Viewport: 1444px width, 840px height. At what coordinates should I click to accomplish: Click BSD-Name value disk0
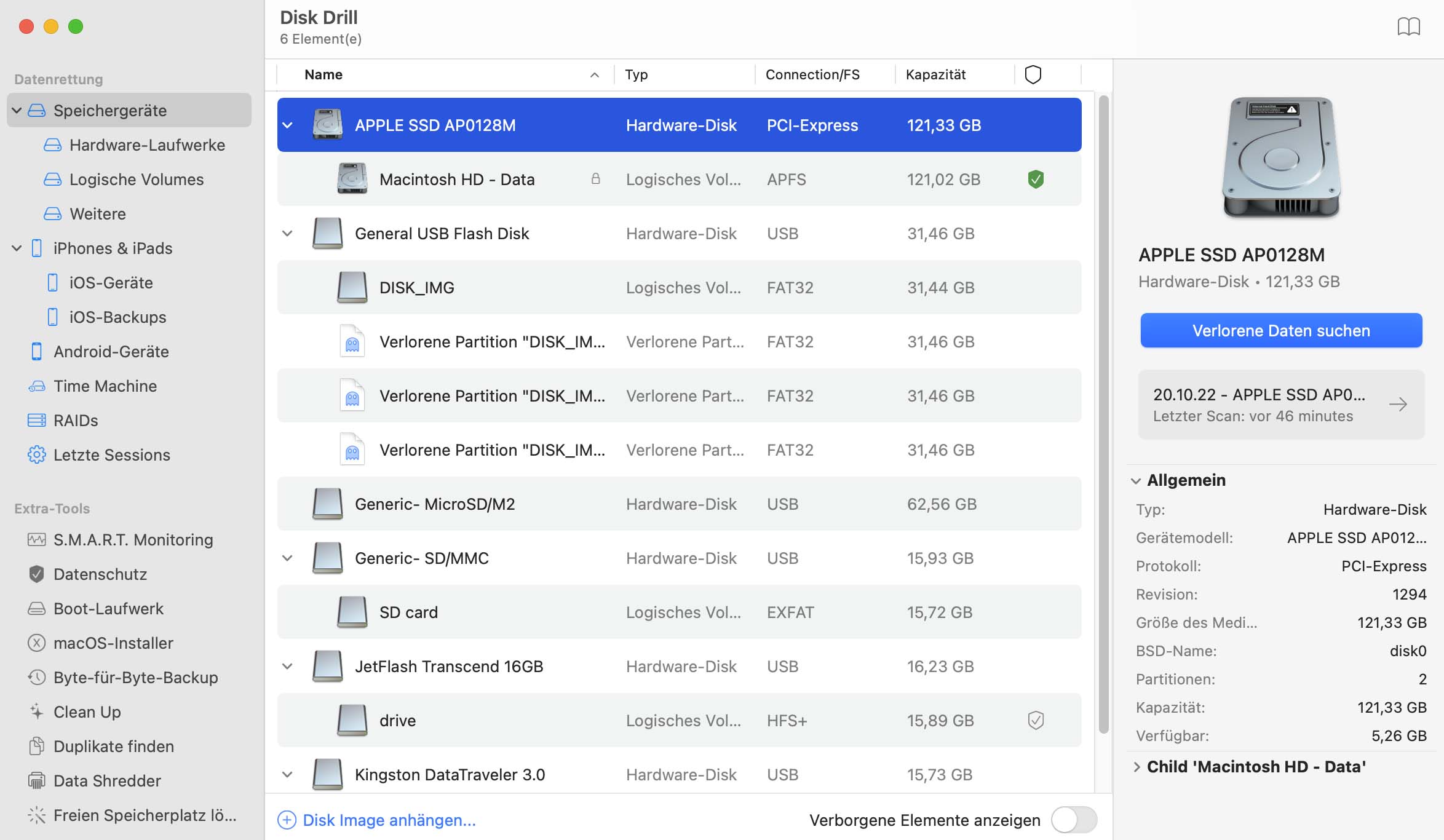1408,651
